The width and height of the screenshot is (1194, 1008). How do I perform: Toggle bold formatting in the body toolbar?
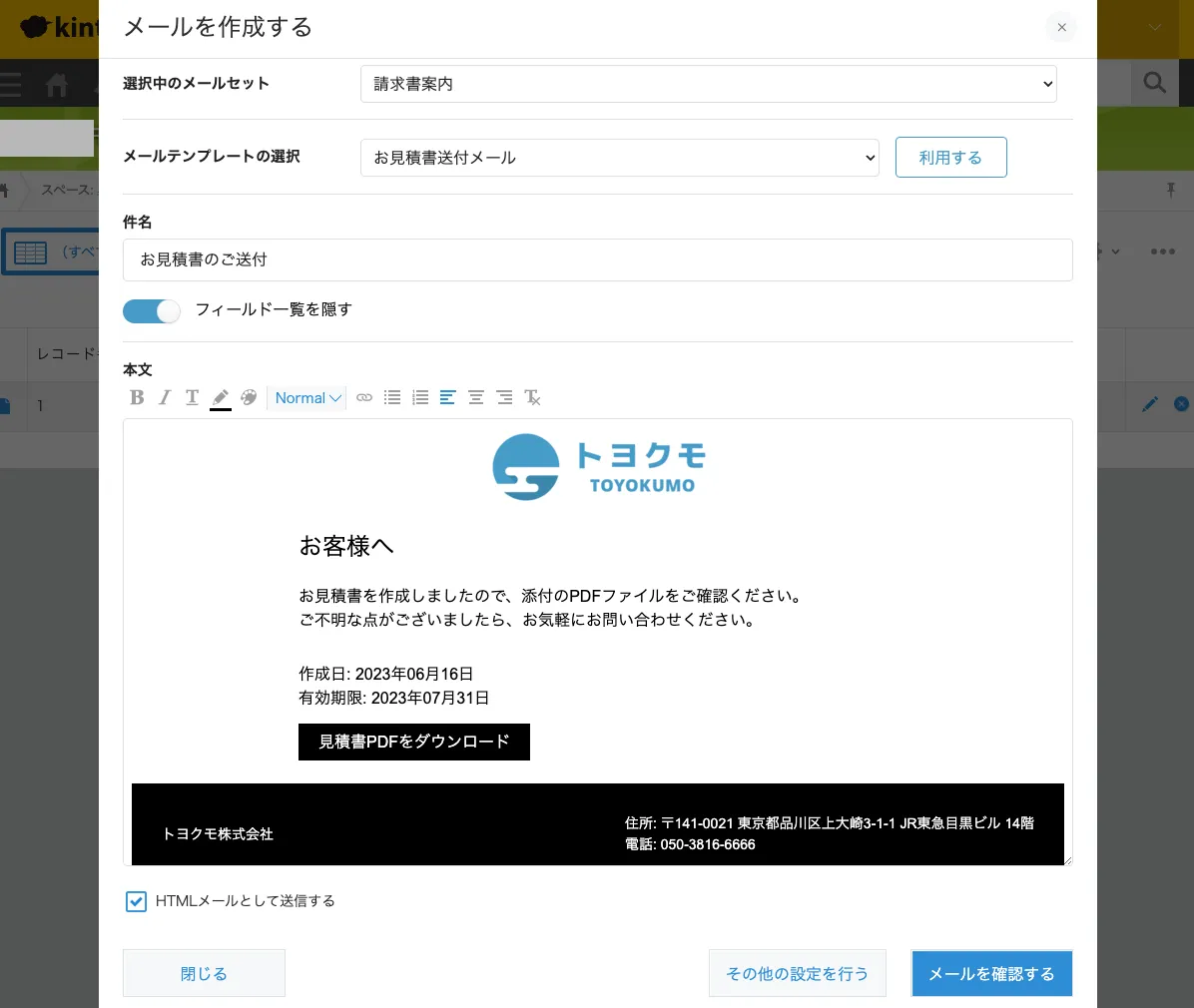click(138, 397)
